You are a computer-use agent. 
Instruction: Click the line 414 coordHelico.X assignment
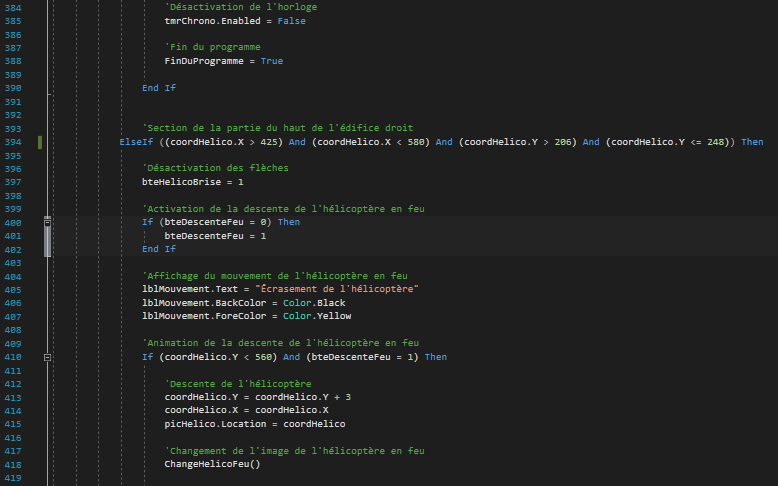(246, 410)
